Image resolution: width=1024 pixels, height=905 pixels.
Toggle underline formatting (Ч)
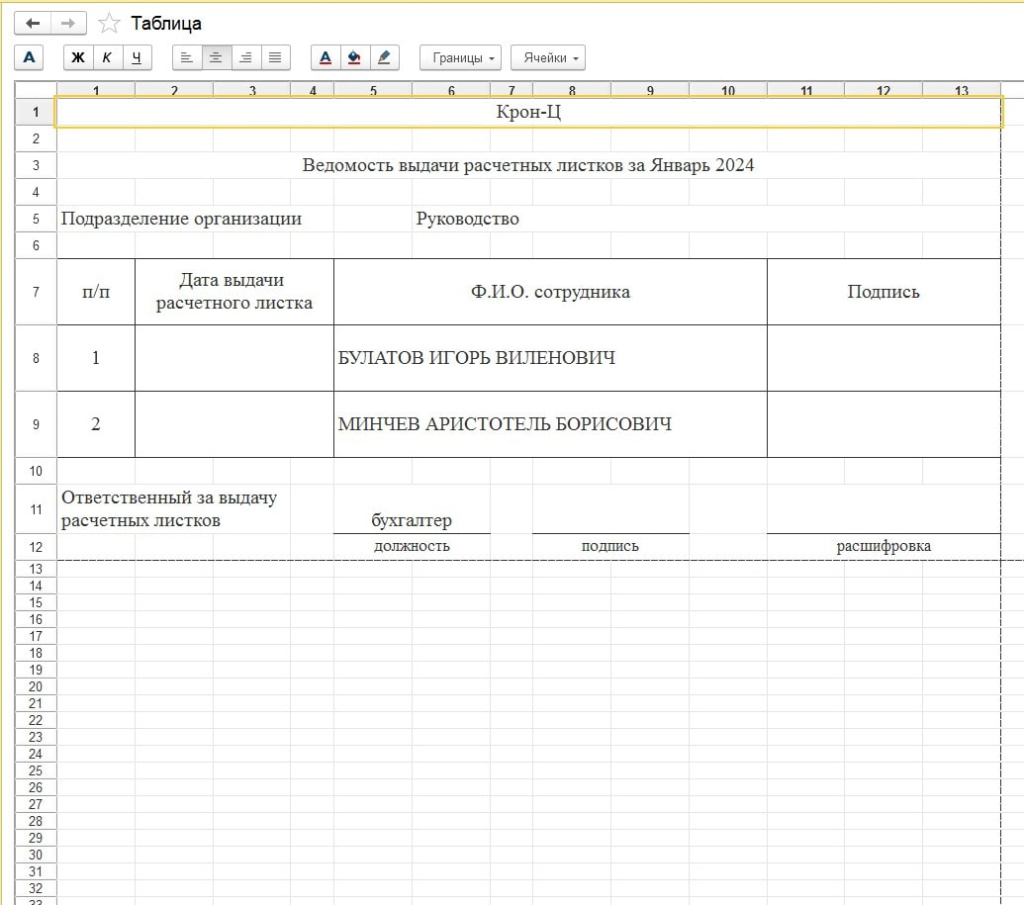point(136,57)
